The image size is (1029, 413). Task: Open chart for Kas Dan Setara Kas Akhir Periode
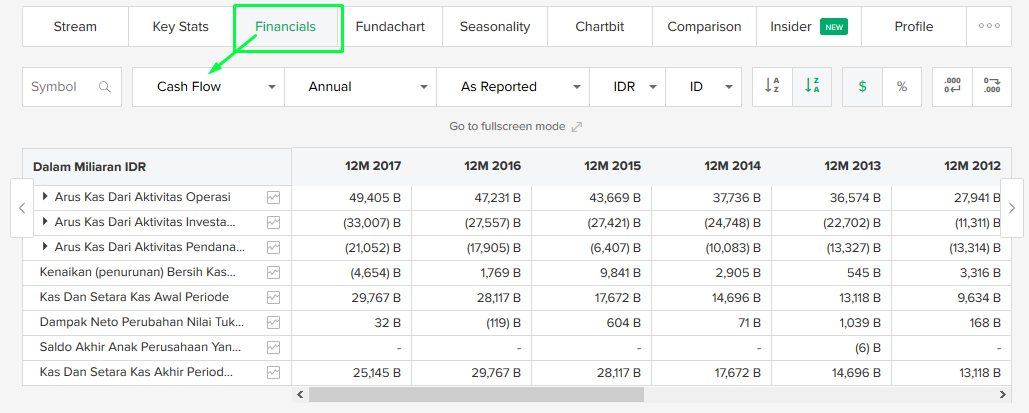click(273, 372)
